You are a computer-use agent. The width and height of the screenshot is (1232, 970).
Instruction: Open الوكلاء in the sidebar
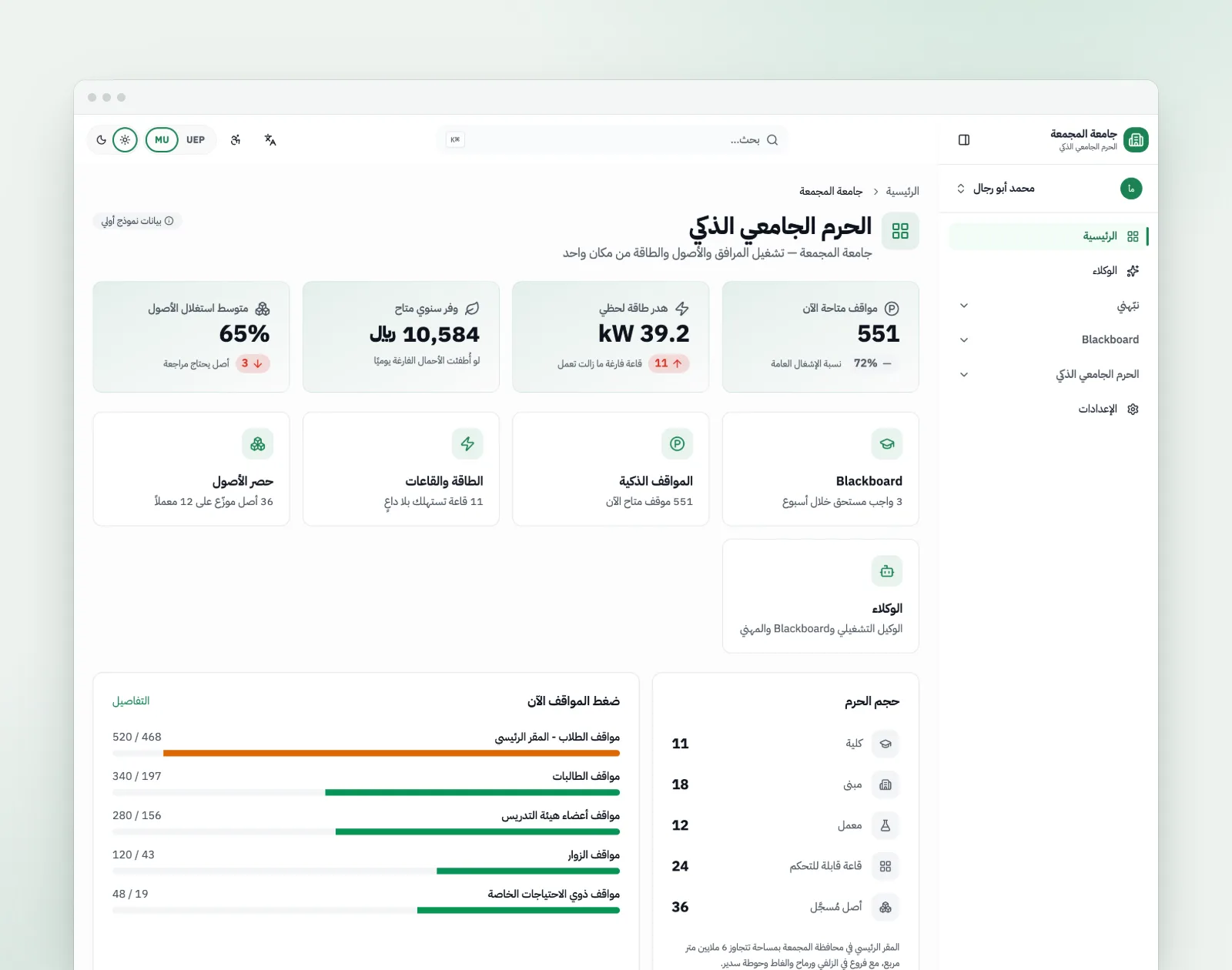[1049, 271]
